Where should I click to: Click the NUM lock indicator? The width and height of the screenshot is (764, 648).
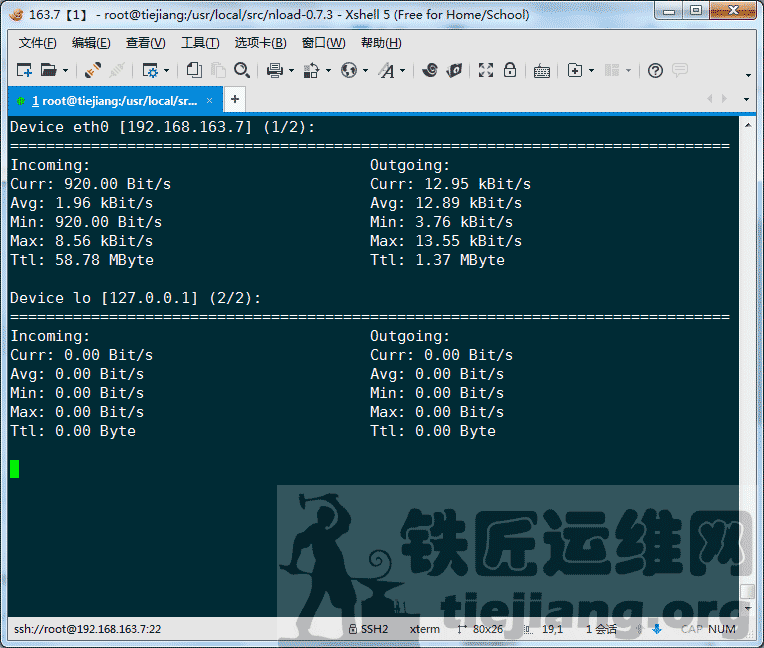coord(722,629)
